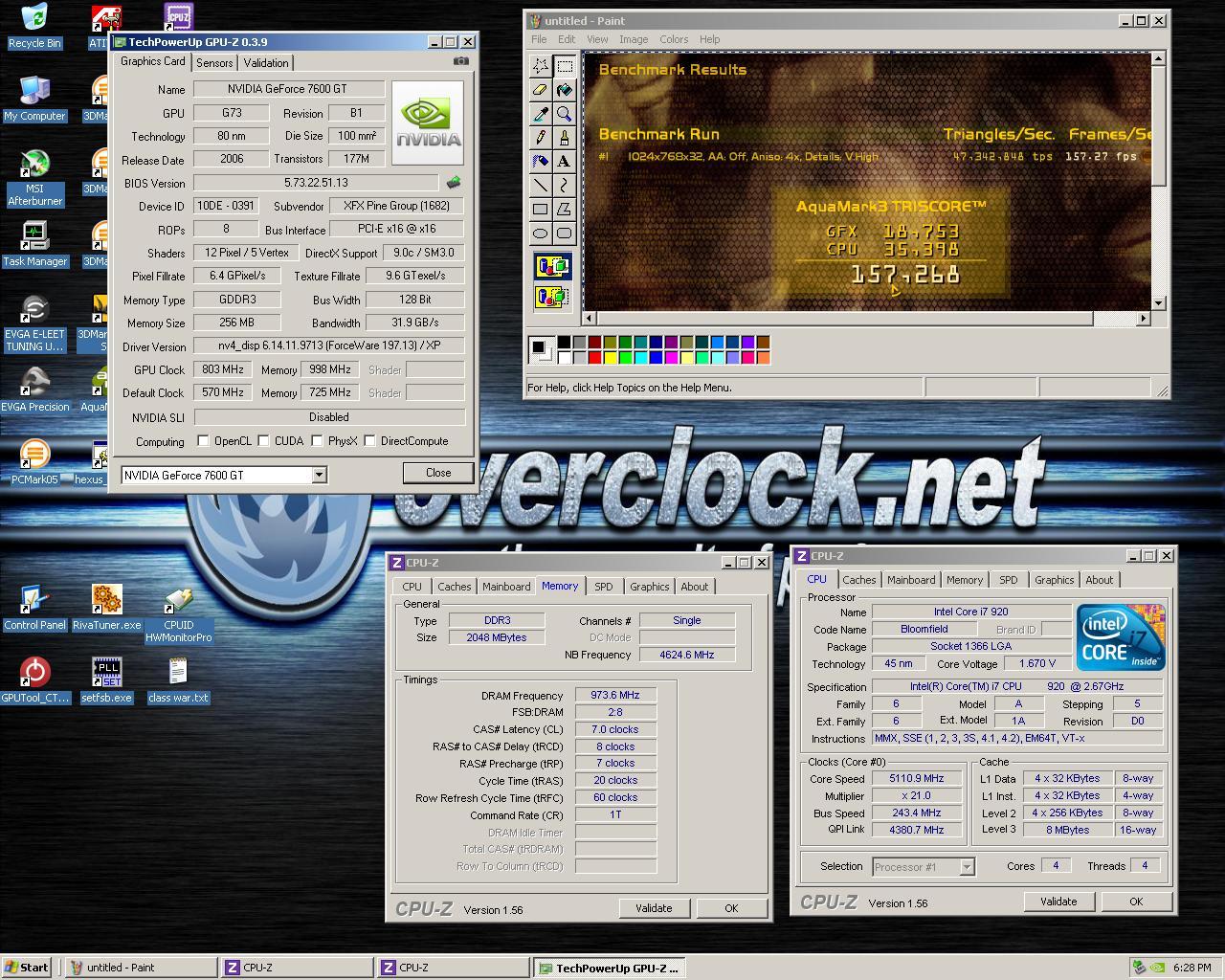Choose the Brush tool in Paint
Viewport: 1225px width, 980px height.
pos(565,138)
